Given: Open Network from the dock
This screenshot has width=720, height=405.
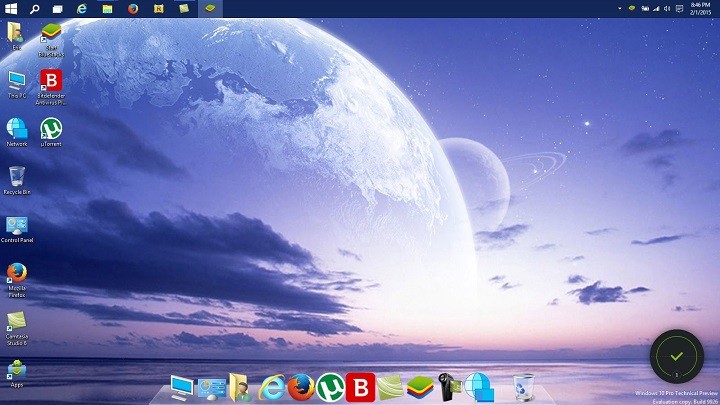Looking at the screenshot, I should pos(479,388).
